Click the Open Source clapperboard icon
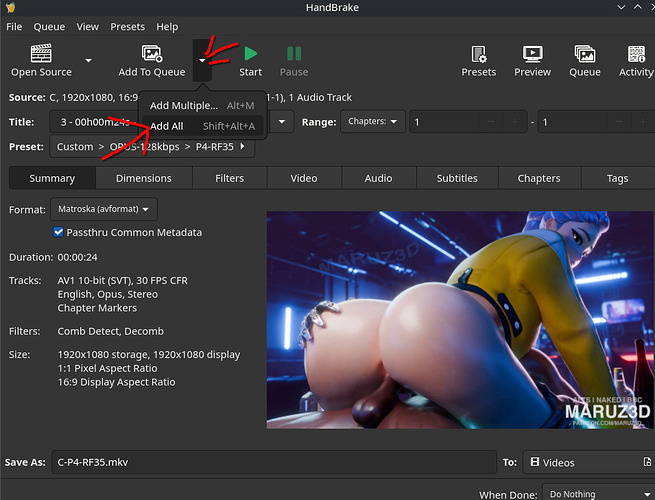 pyautogui.click(x=41, y=53)
